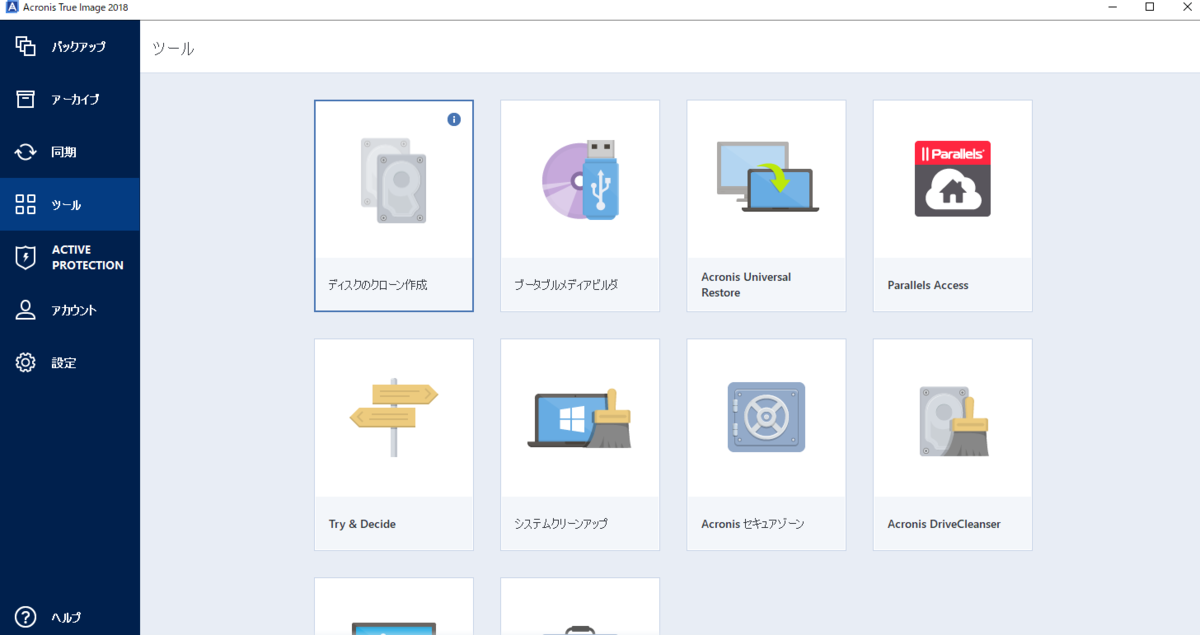Launch ブータブルメディアビルダ label
This screenshot has height=635, width=1200.
[x=566, y=285]
